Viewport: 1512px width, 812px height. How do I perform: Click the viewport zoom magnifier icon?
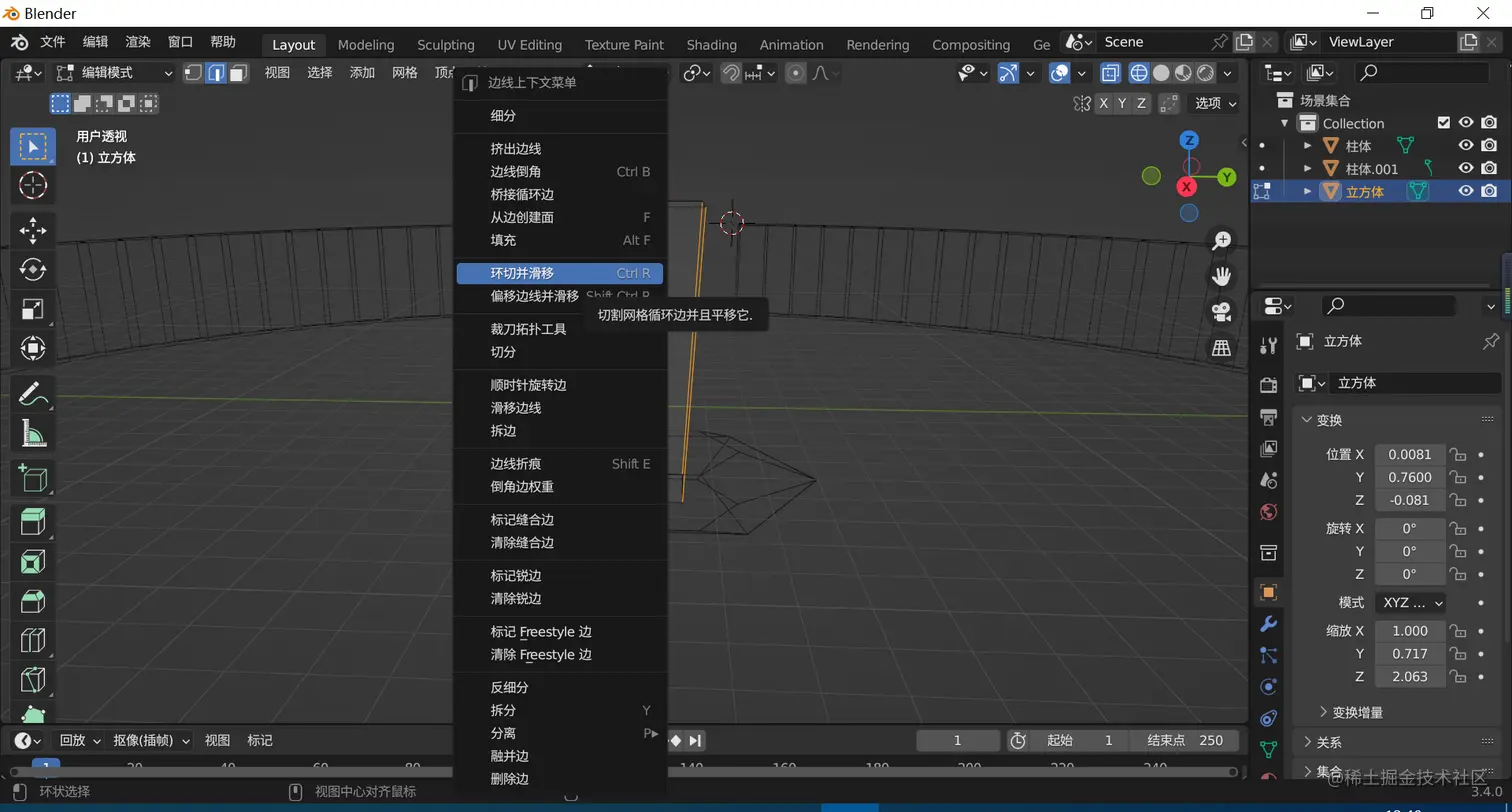click(x=1221, y=240)
